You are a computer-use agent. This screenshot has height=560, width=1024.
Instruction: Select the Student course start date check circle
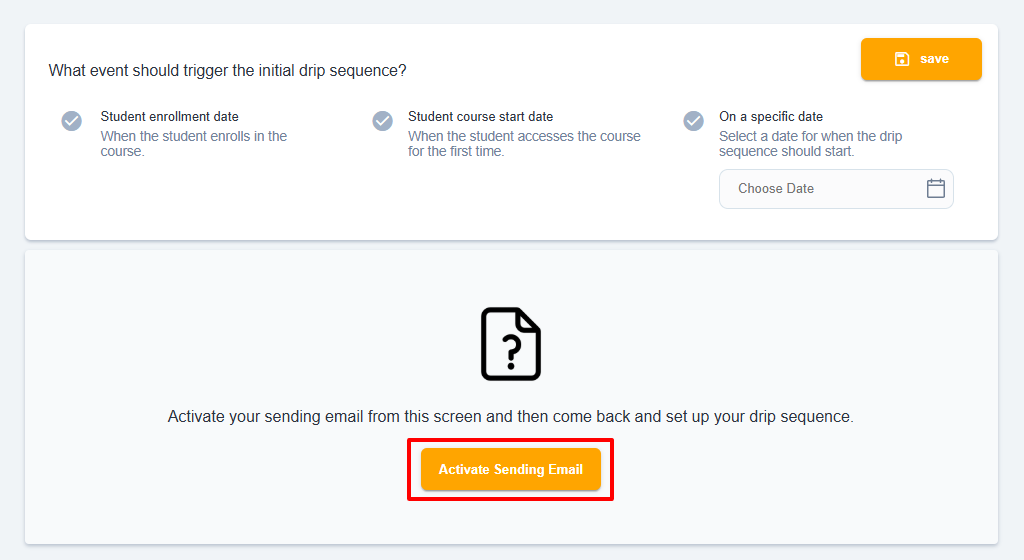383,121
